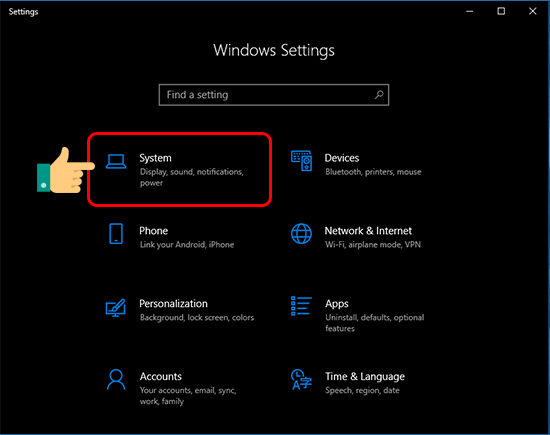The width and height of the screenshot is (550, 435).
Task: Minimize the Settings window
Action: coord(470,11)
